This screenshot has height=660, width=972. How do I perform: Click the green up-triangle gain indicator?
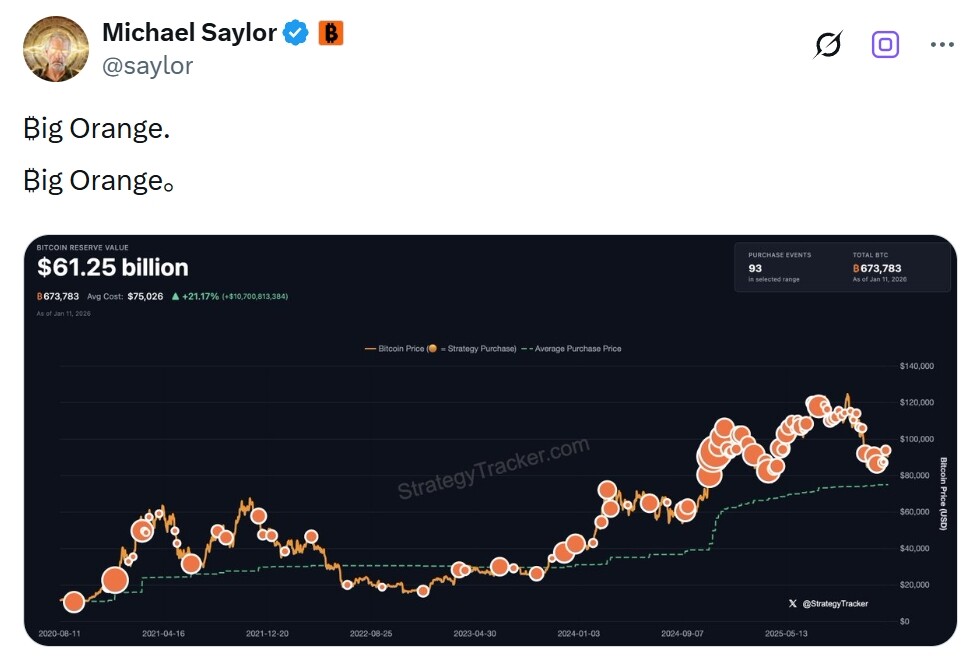(x=176, y=296)
